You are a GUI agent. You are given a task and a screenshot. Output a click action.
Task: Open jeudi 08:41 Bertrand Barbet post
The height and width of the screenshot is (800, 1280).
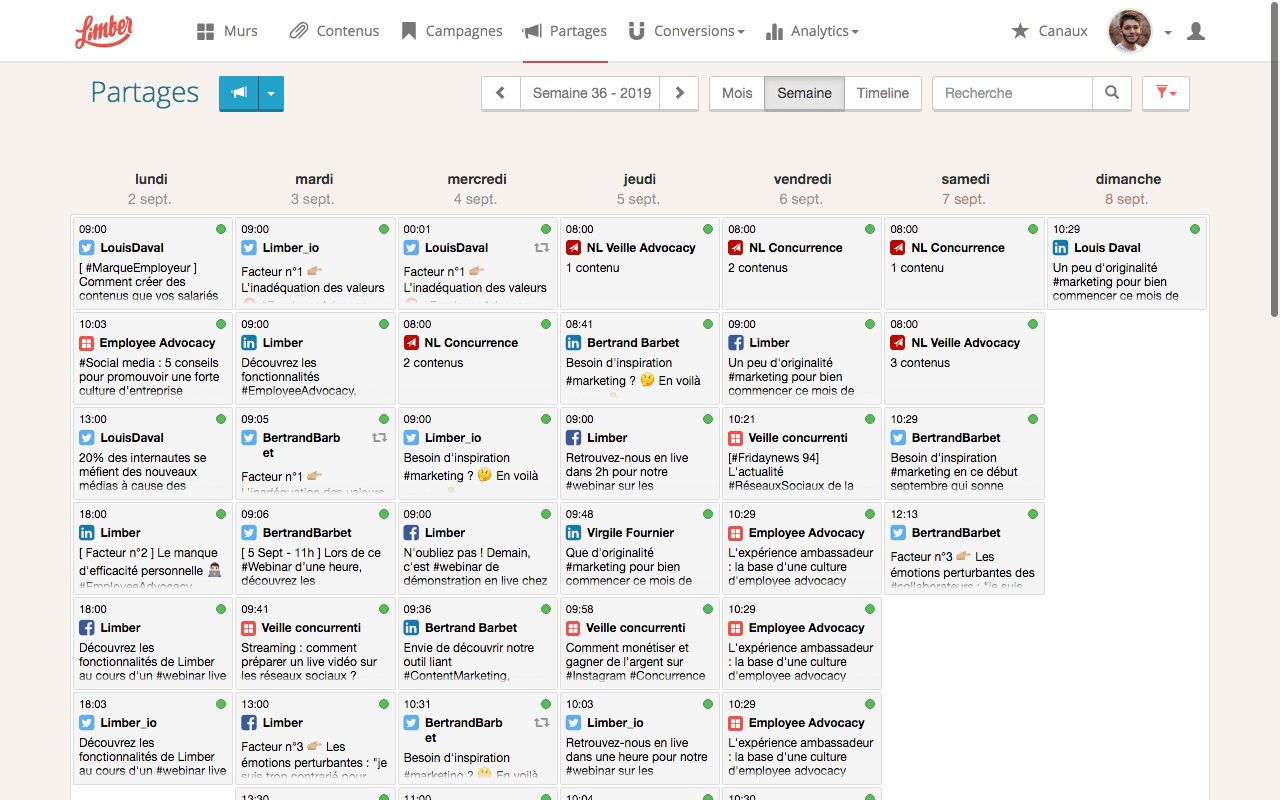[x=640, y=358]
